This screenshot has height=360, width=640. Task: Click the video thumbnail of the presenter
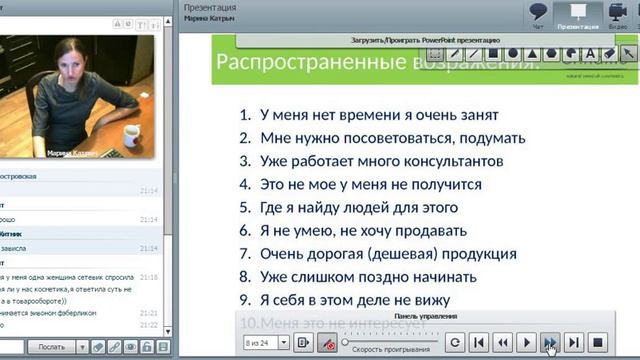coord(77,97)
